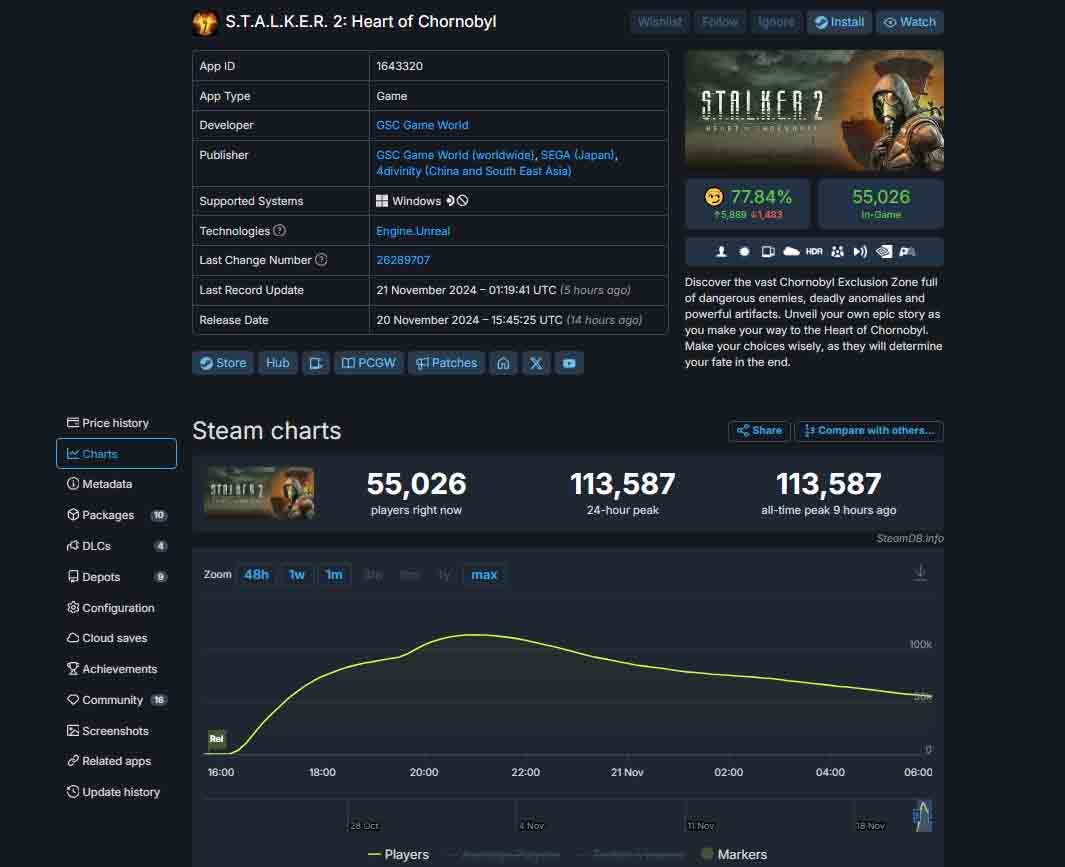Open 4divinity publisher link
This screenshot has width=1065, height=867.
(x=473, y=171)
